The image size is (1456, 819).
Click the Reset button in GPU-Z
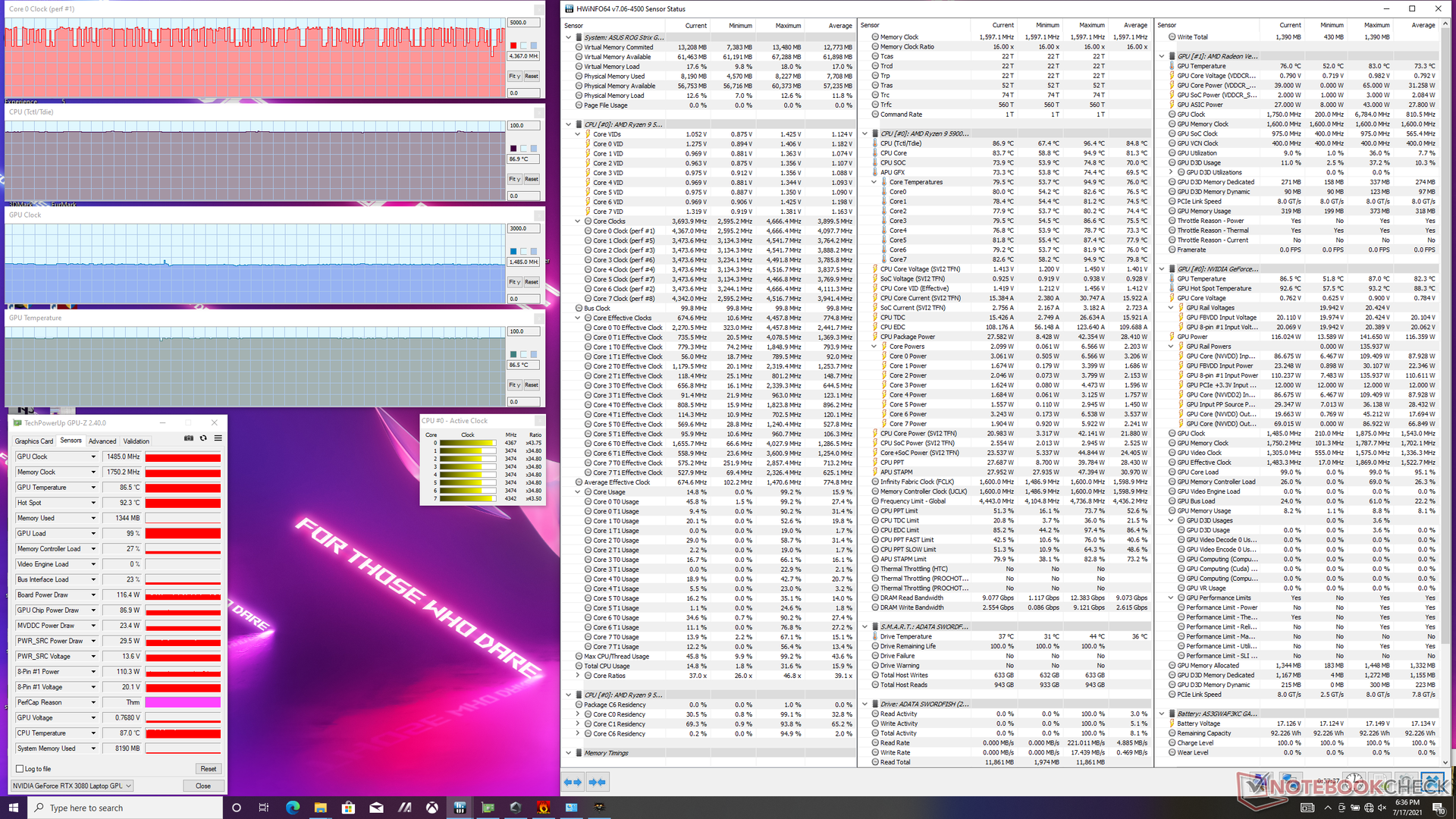[208, 769]
